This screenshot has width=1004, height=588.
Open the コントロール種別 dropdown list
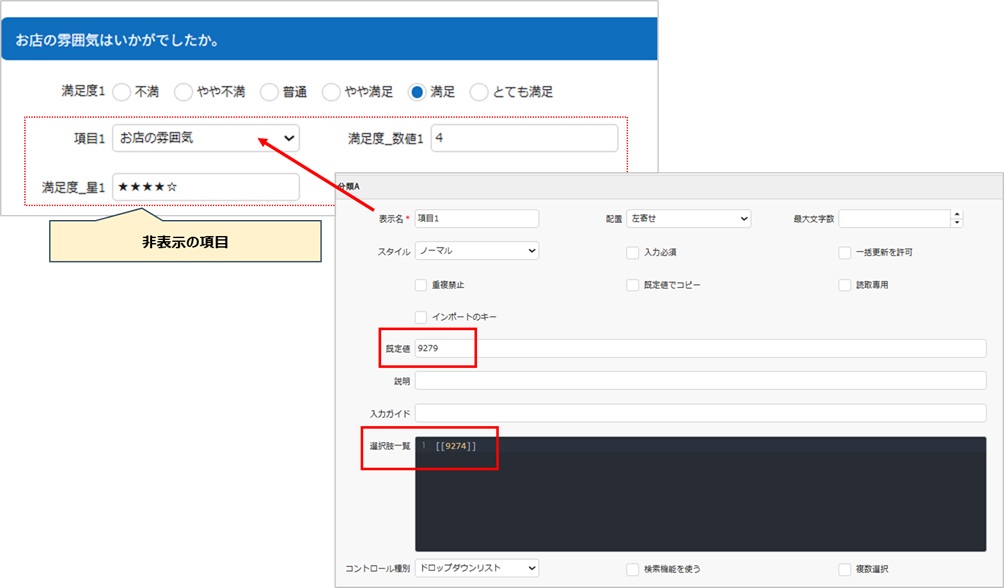click(476, 568)
